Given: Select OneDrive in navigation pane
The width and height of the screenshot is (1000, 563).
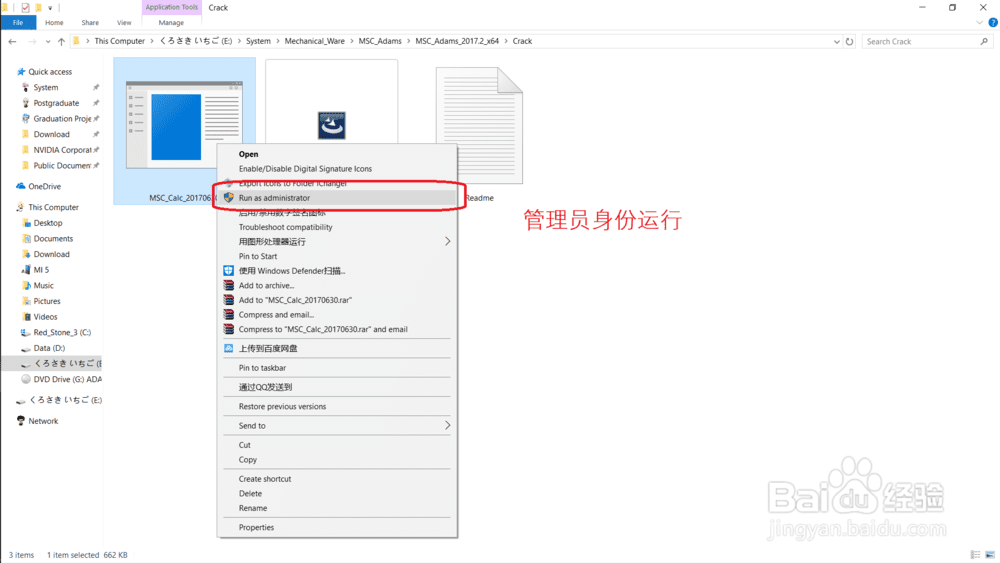Looking at the screenshot, I should tap(44, 186).
